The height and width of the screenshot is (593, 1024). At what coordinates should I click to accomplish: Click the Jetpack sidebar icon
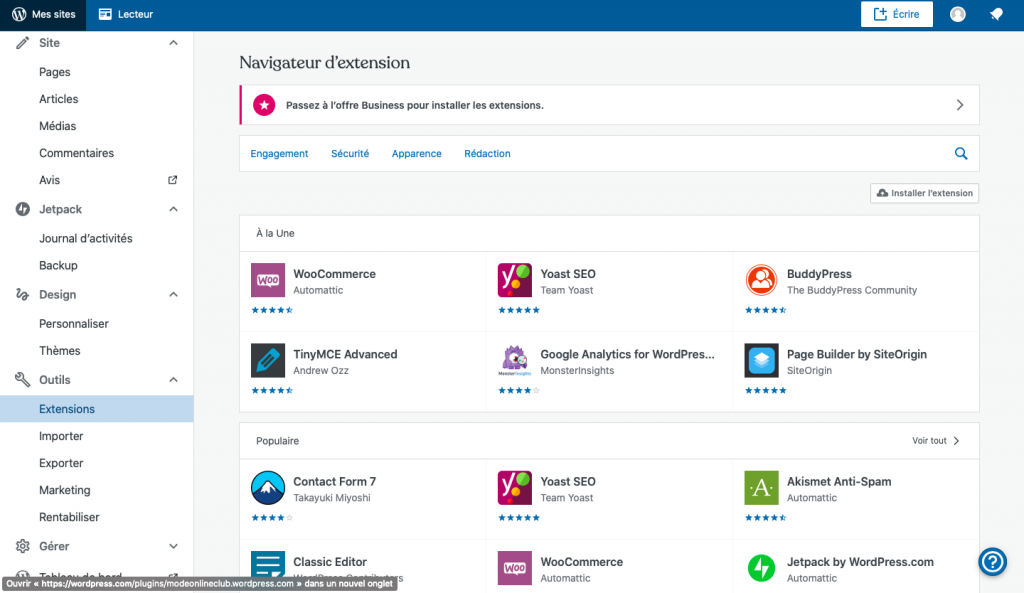(x=23, y=209)
